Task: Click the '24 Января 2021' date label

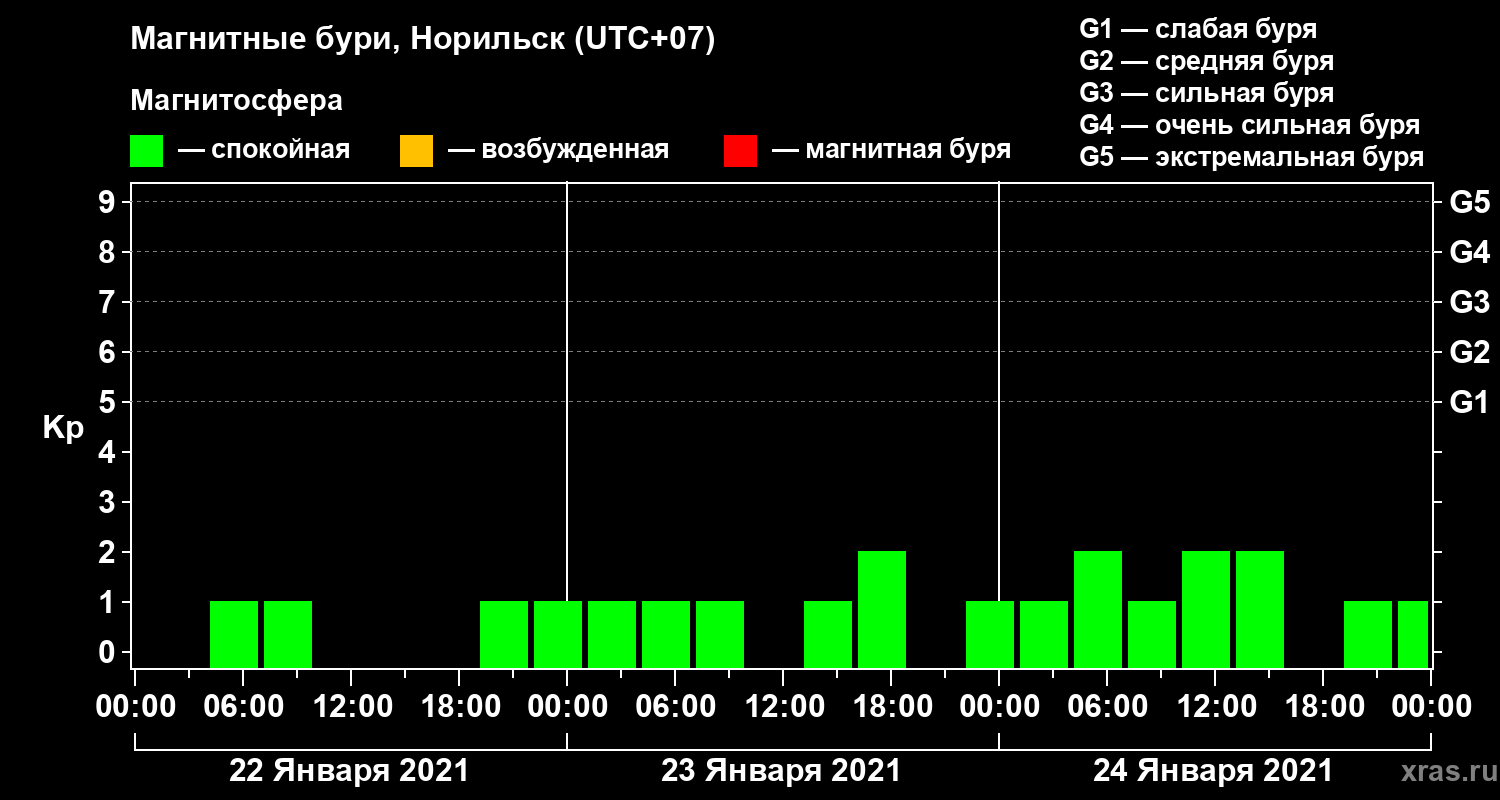Action: pyautogui.click(x=1213, y=771)
